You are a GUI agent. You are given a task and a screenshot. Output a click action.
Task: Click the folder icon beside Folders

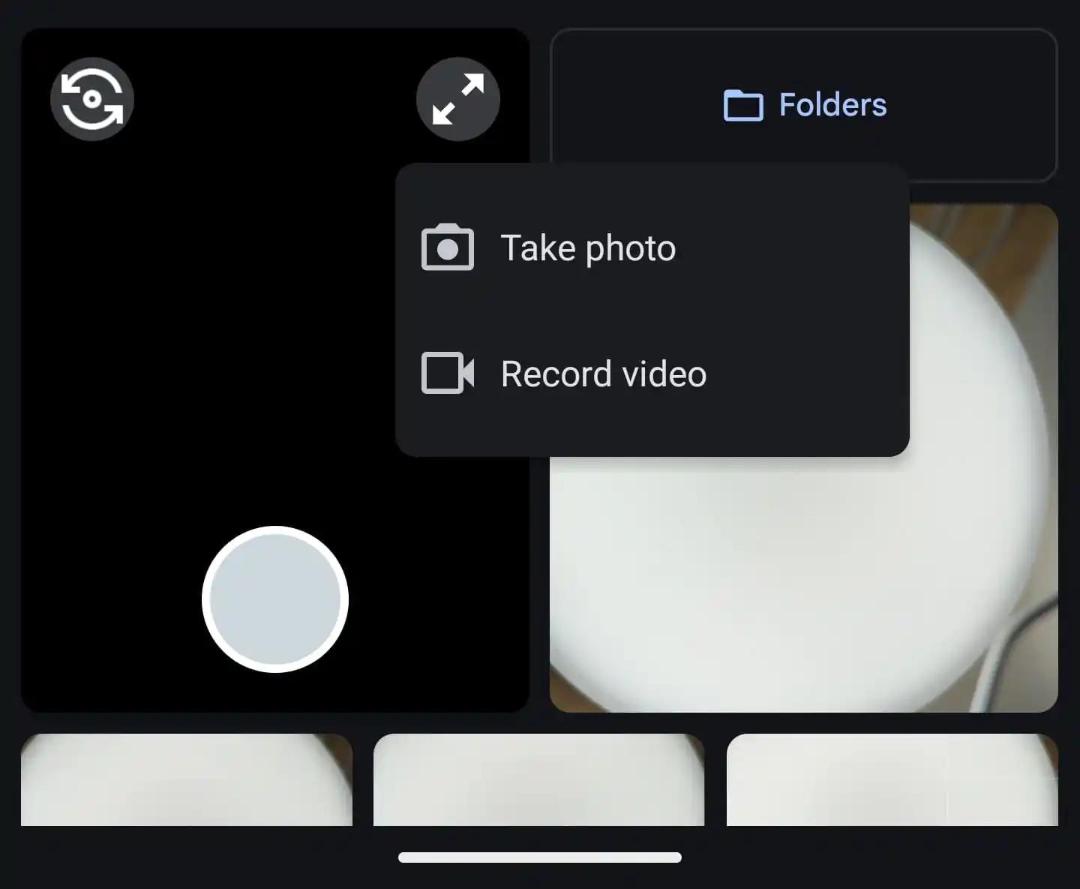point(743,105)
